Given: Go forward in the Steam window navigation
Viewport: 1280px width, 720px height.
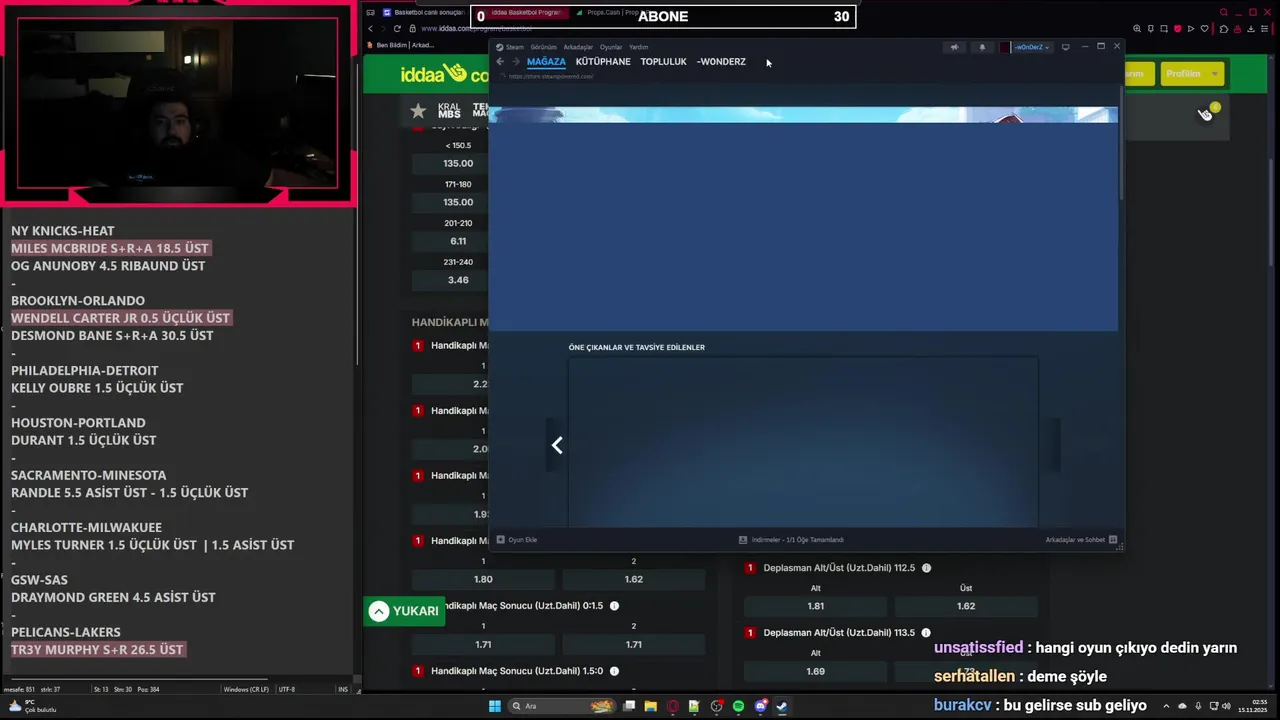Looking at the screenshot, I should (516, 62).
